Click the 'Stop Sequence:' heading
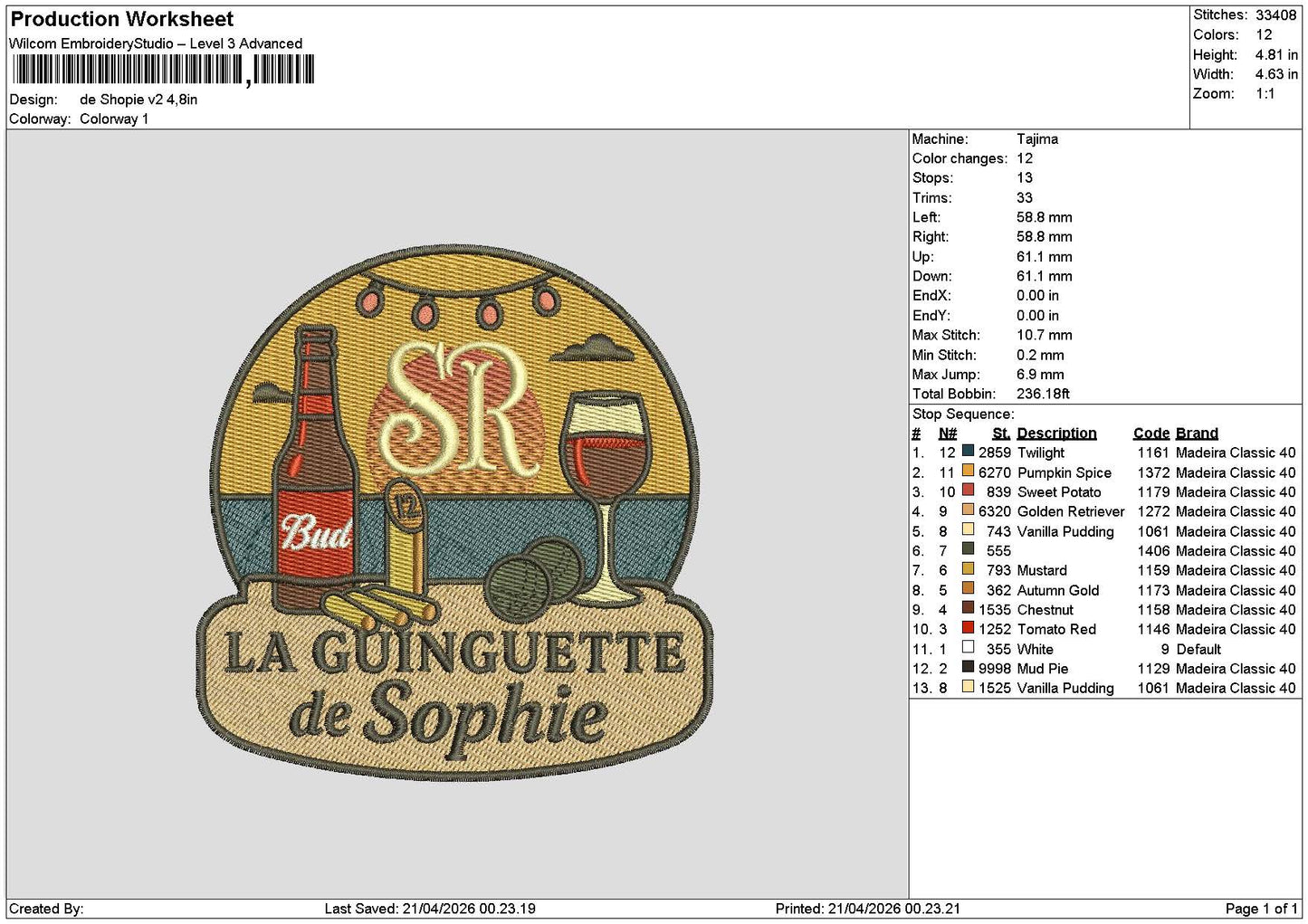 coord(963,414)
